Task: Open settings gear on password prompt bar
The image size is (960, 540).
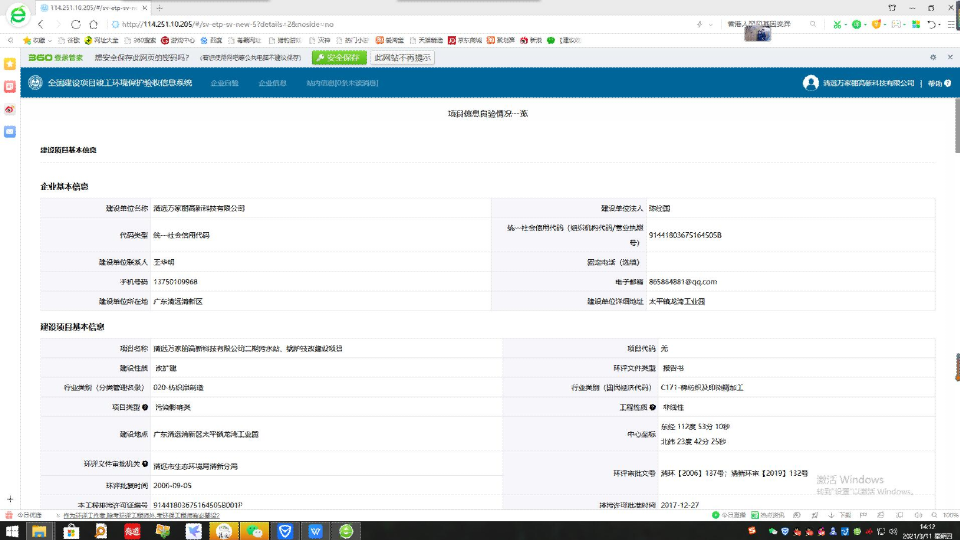Action: pos(934,58)
